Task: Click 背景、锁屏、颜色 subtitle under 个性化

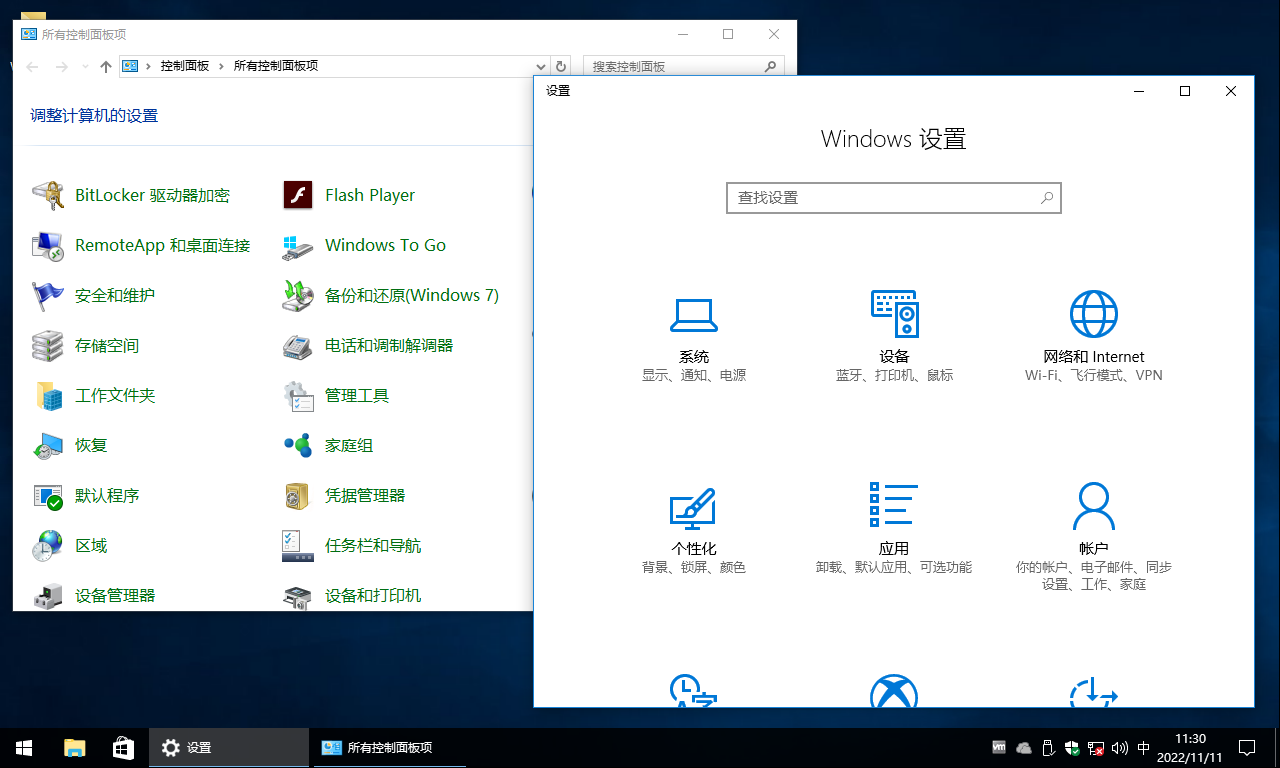Action: 694,568
